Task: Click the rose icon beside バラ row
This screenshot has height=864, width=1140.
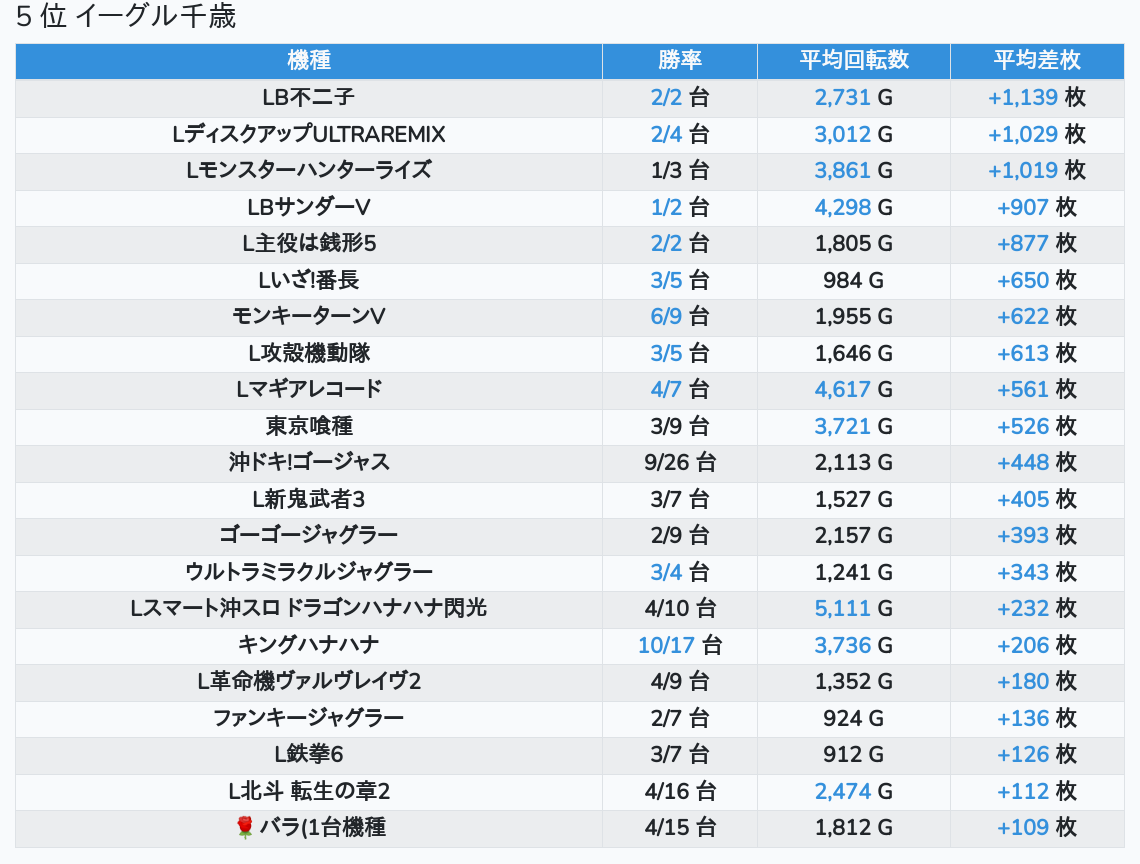Action: point(245,828)
